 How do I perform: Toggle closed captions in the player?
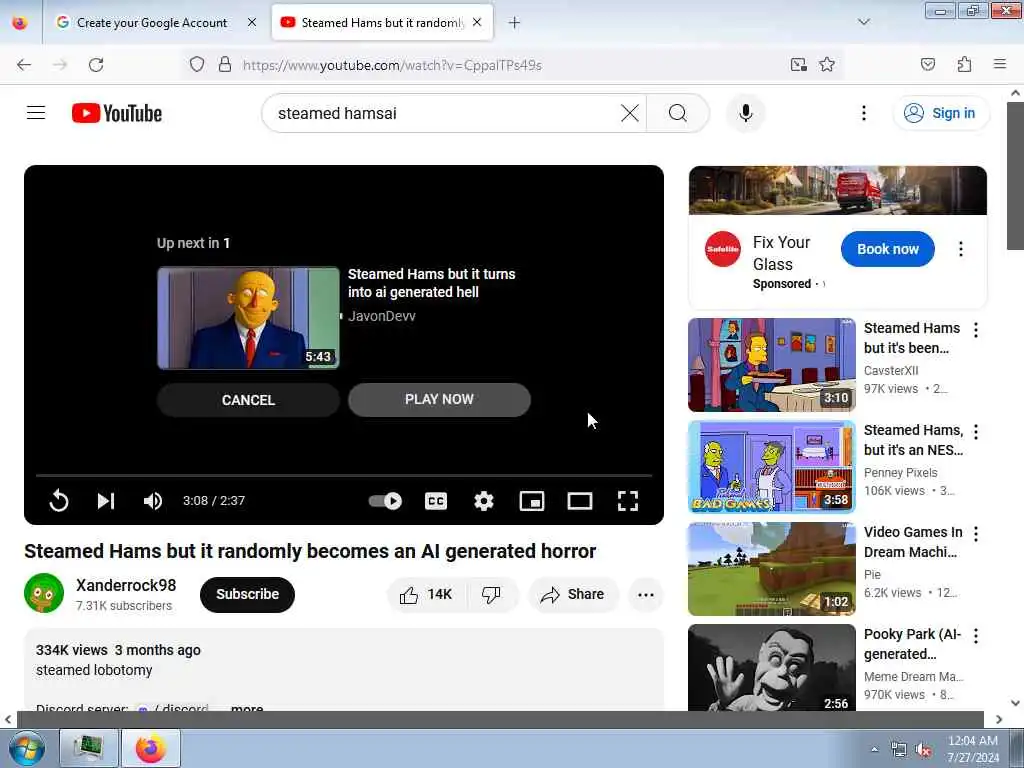point(436,501)
